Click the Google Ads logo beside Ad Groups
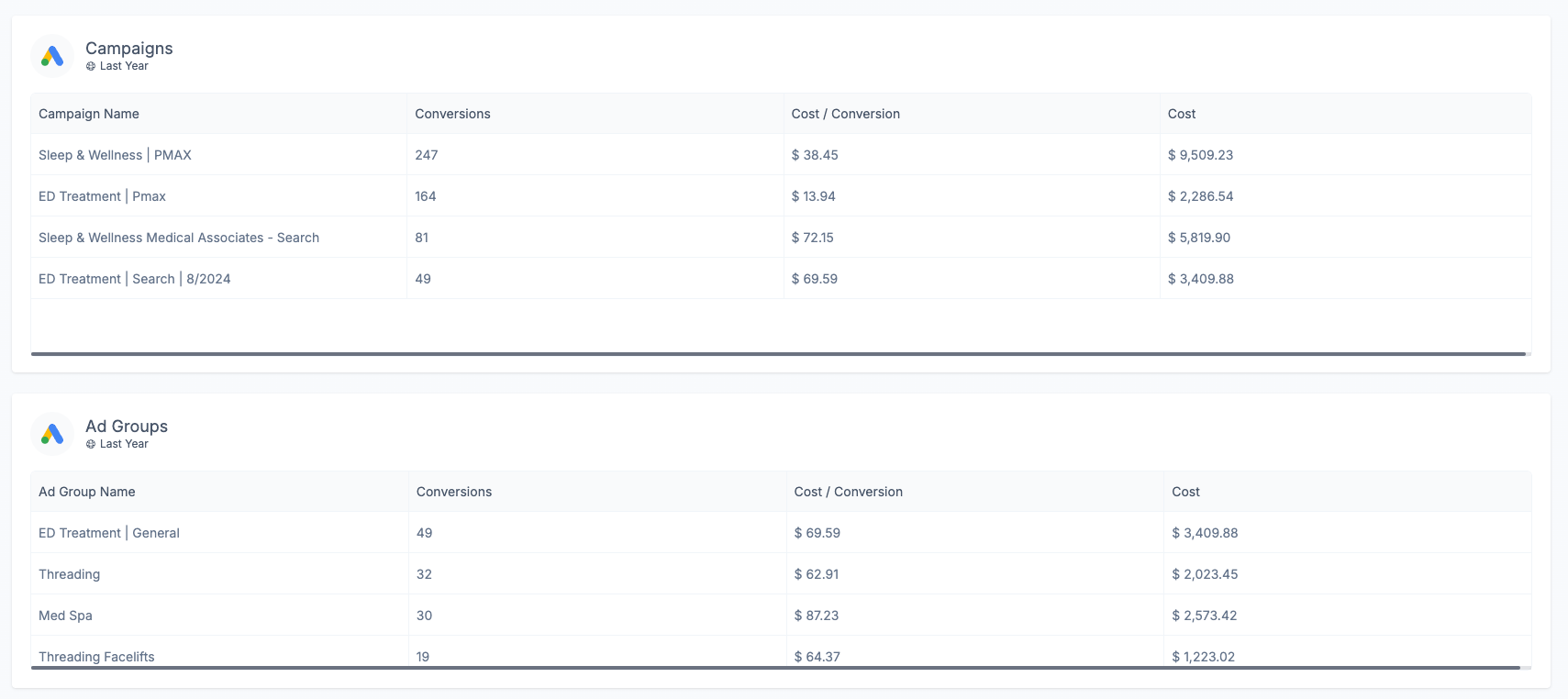This screenshot has height=699, width=1568. (52, 434)
